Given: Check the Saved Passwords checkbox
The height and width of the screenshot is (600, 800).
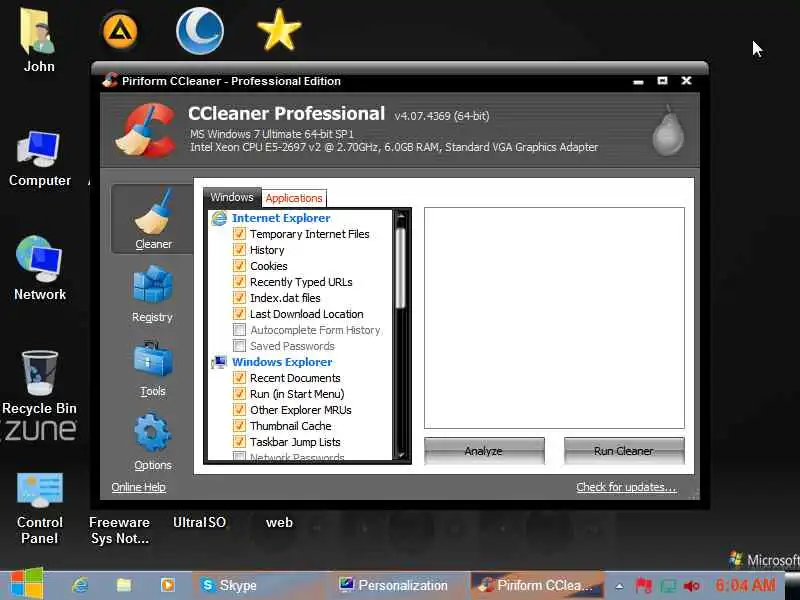Looking at the screenshot, I should (239, 346).
